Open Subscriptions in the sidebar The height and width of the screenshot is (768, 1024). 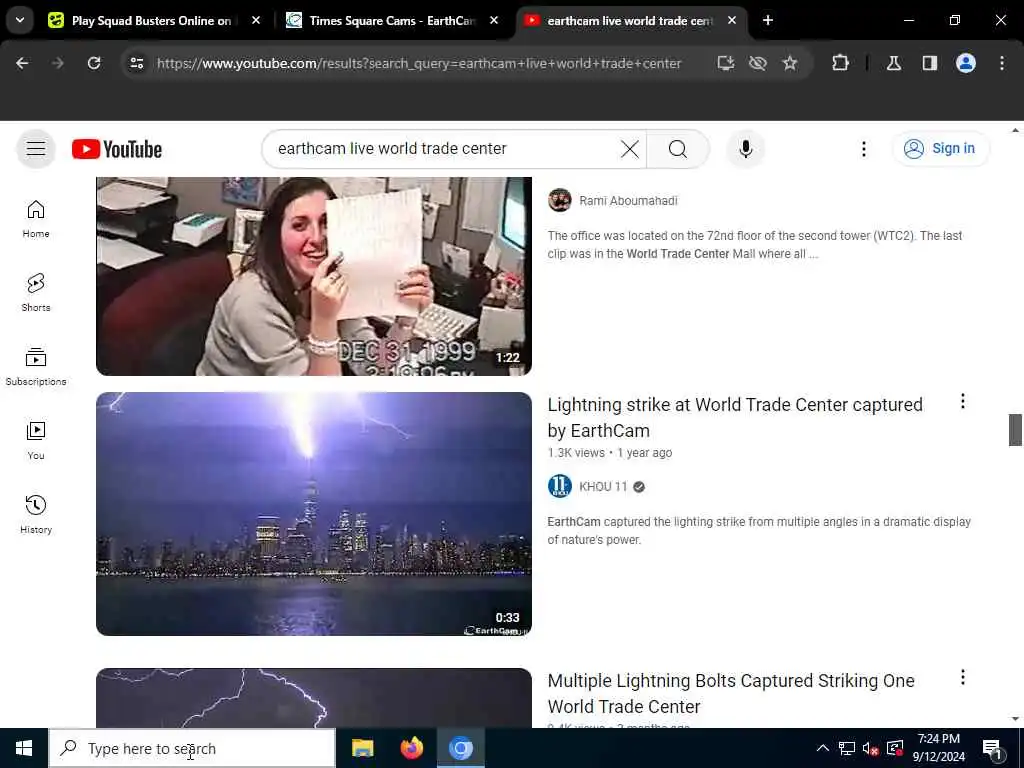[x=36, y=366]
